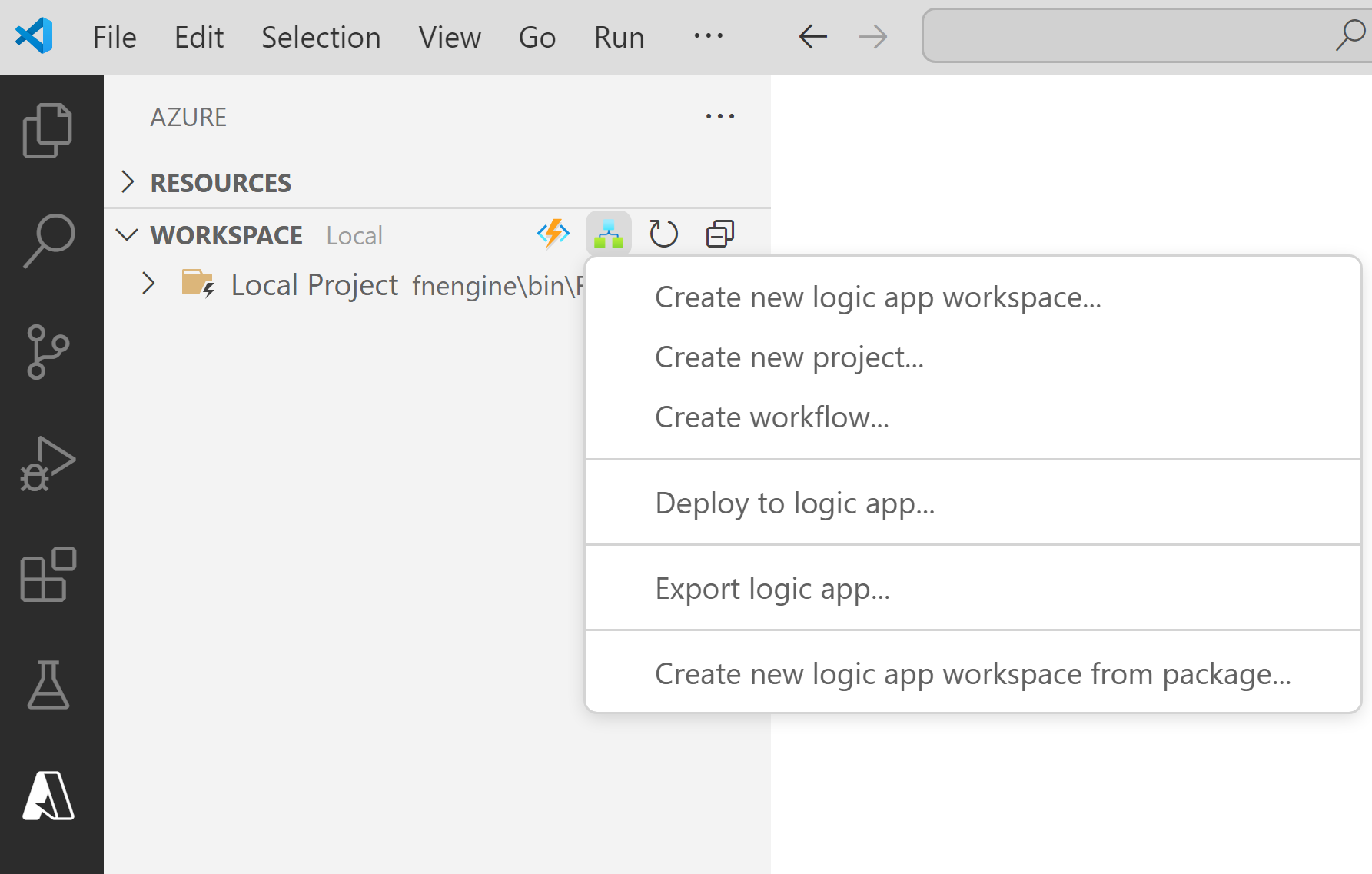The image size is (1372, 874).
Task: Open the Search view in the sidebar
Action: pyautogui.click(x=48, y=239)
